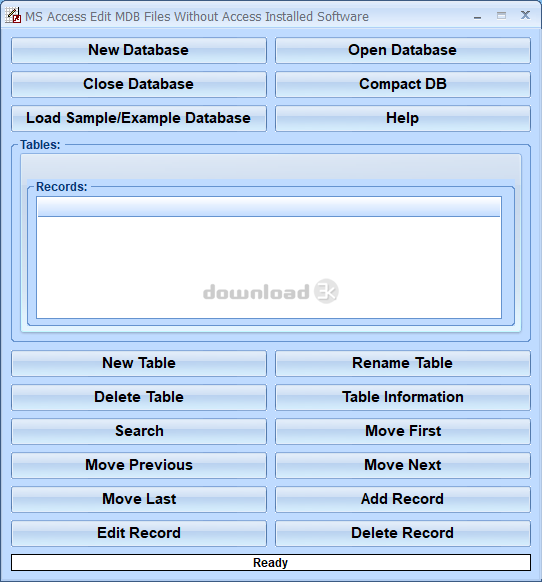This screenshot has height=582, width=542.
Task: Click the application icon in title bar
Action: 13,16
